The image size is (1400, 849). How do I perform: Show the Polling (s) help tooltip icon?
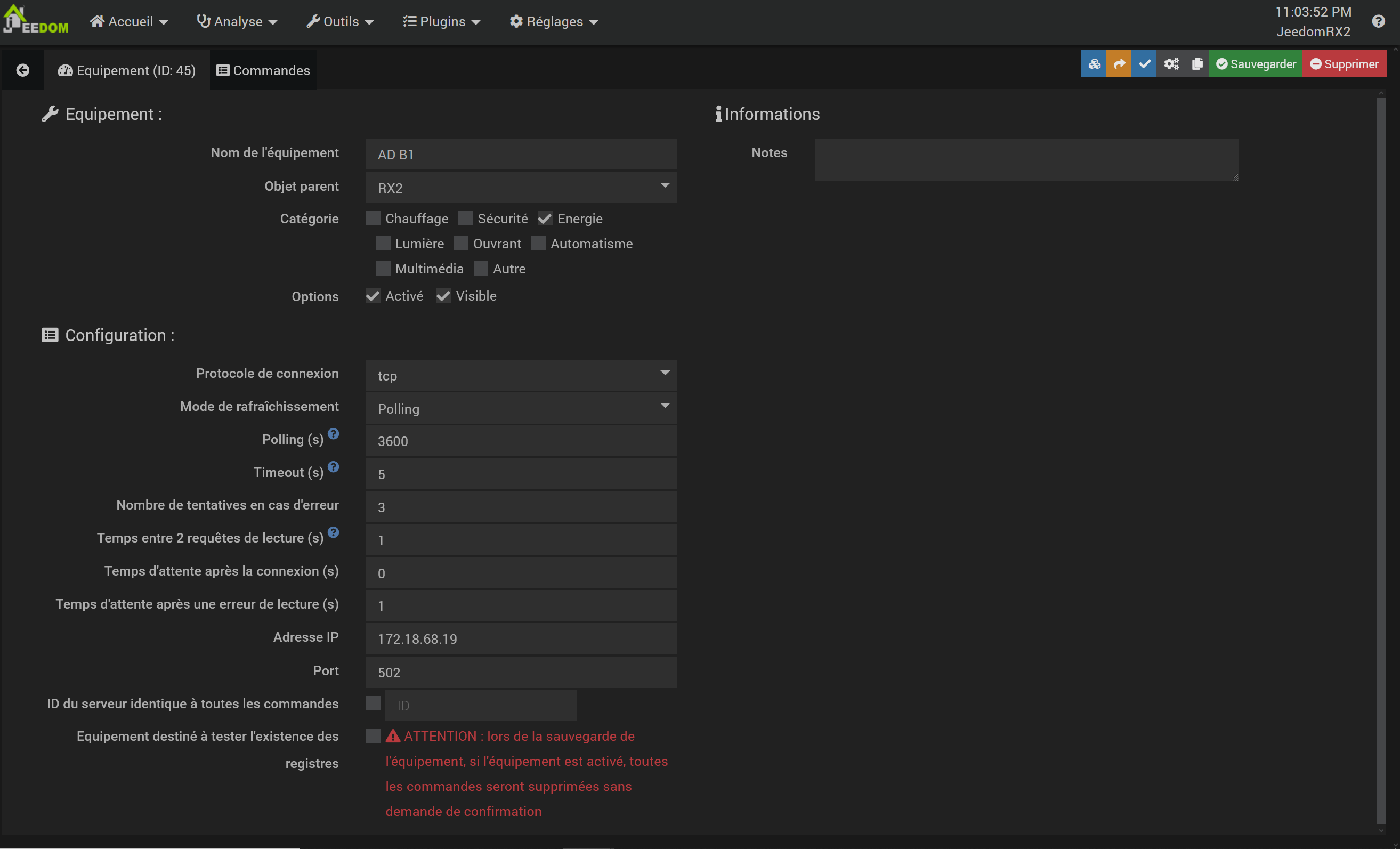click(x=334, y=434)
